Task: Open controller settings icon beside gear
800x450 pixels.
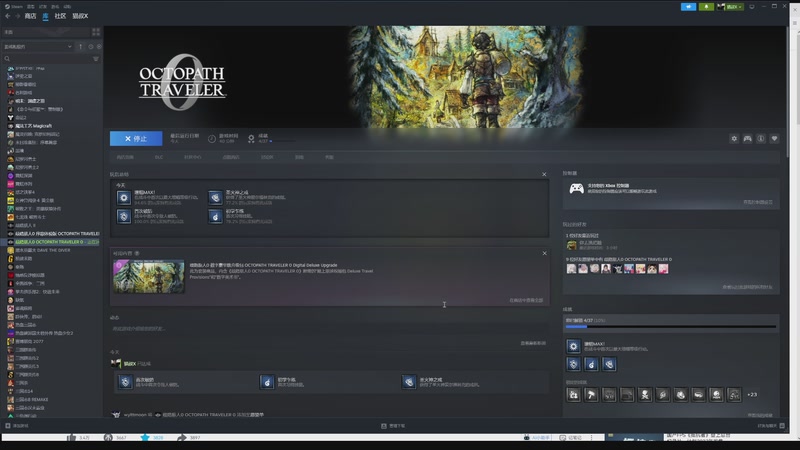Action: pyautogui.click(x=747, y=138)
